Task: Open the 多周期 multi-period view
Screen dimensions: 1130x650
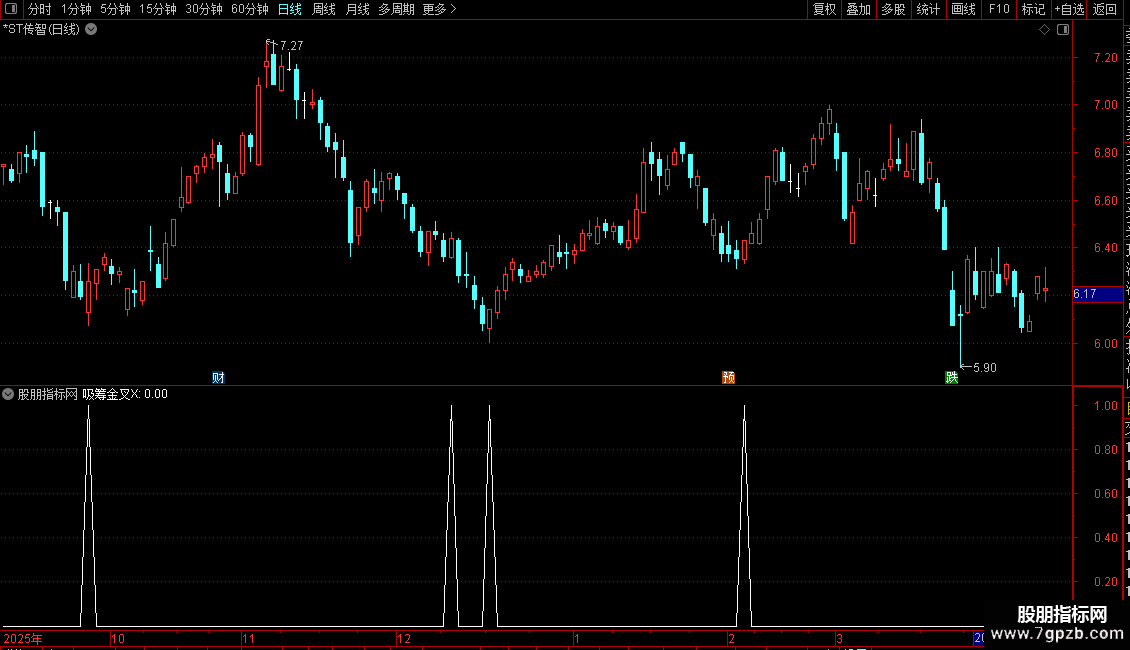Action: (x=396, y=9)
